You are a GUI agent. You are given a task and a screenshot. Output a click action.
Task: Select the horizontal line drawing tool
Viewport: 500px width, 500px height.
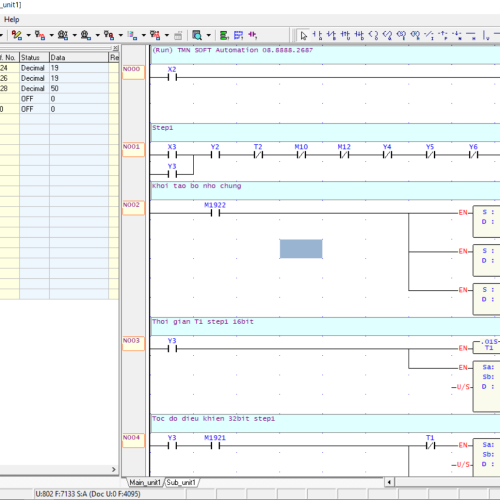tap(471, 35)
